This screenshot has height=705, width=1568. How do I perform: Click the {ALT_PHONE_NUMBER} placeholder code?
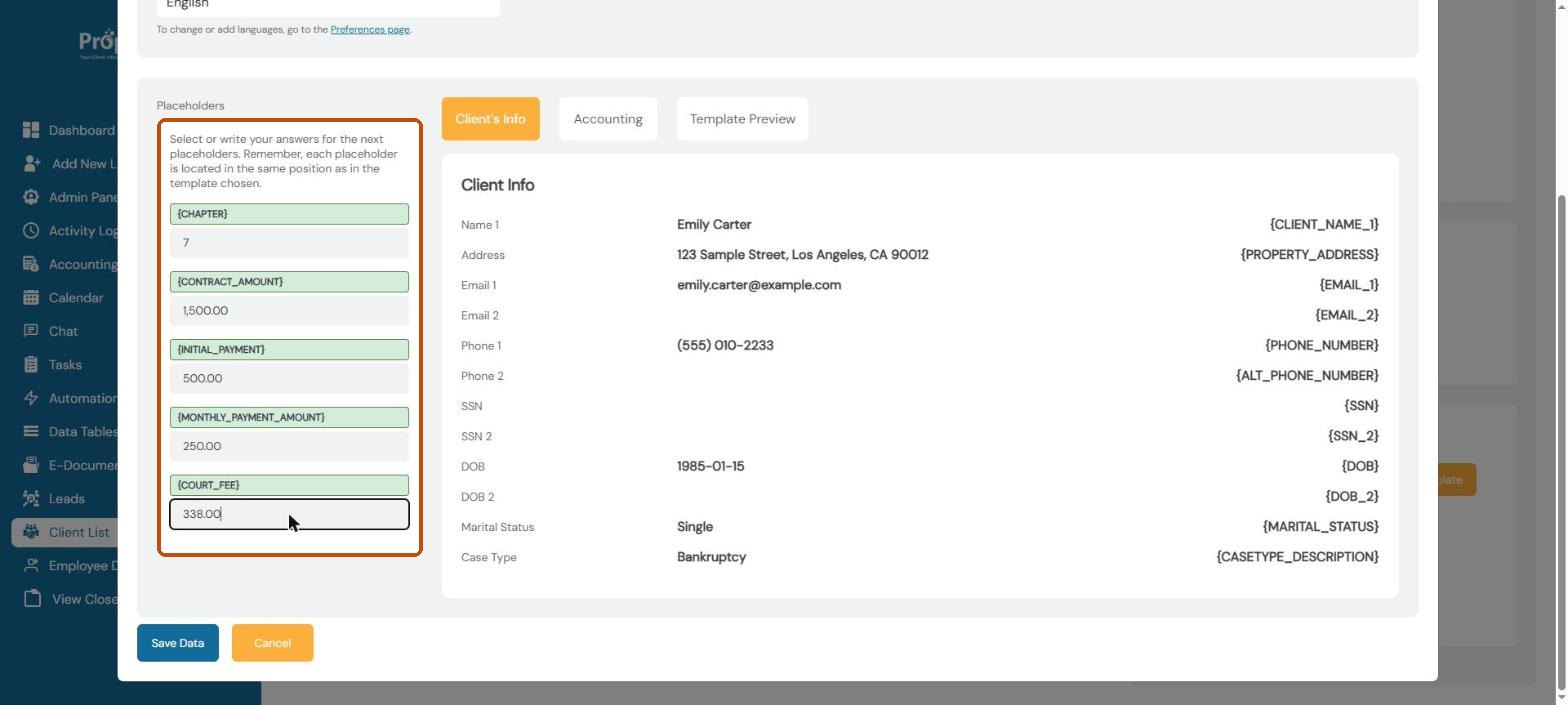pyautogui.click(x=1307, y=376)
